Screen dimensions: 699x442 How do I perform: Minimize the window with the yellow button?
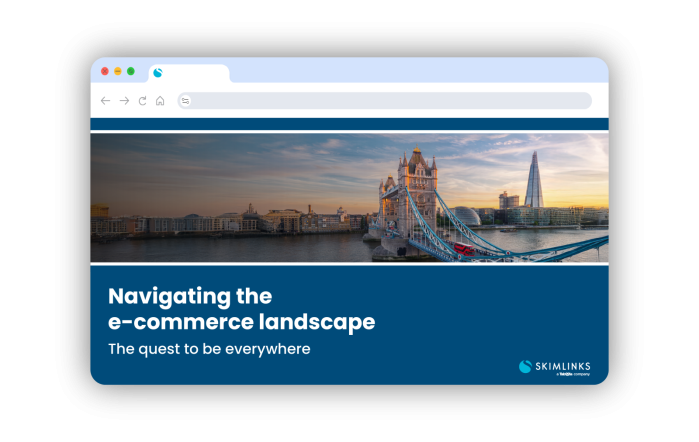[x=118, y=71]
